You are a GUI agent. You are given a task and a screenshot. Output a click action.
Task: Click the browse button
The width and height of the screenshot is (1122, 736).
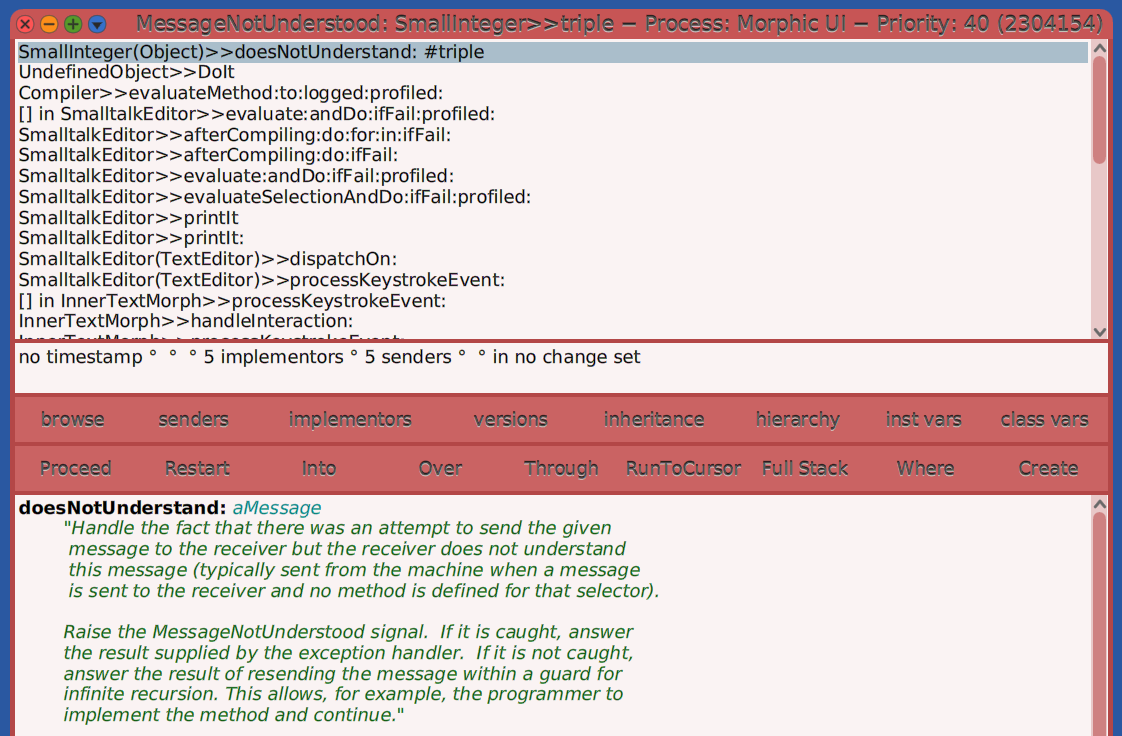(72, 419)
